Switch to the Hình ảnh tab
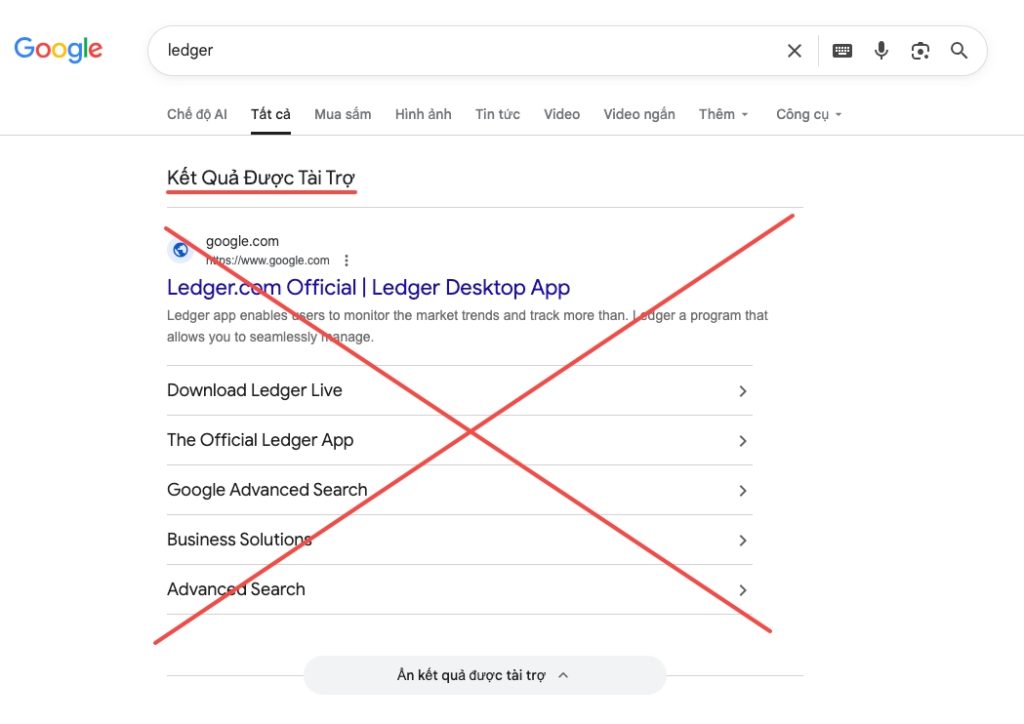This screenshot has height=724, width=1024. [423, 114]
